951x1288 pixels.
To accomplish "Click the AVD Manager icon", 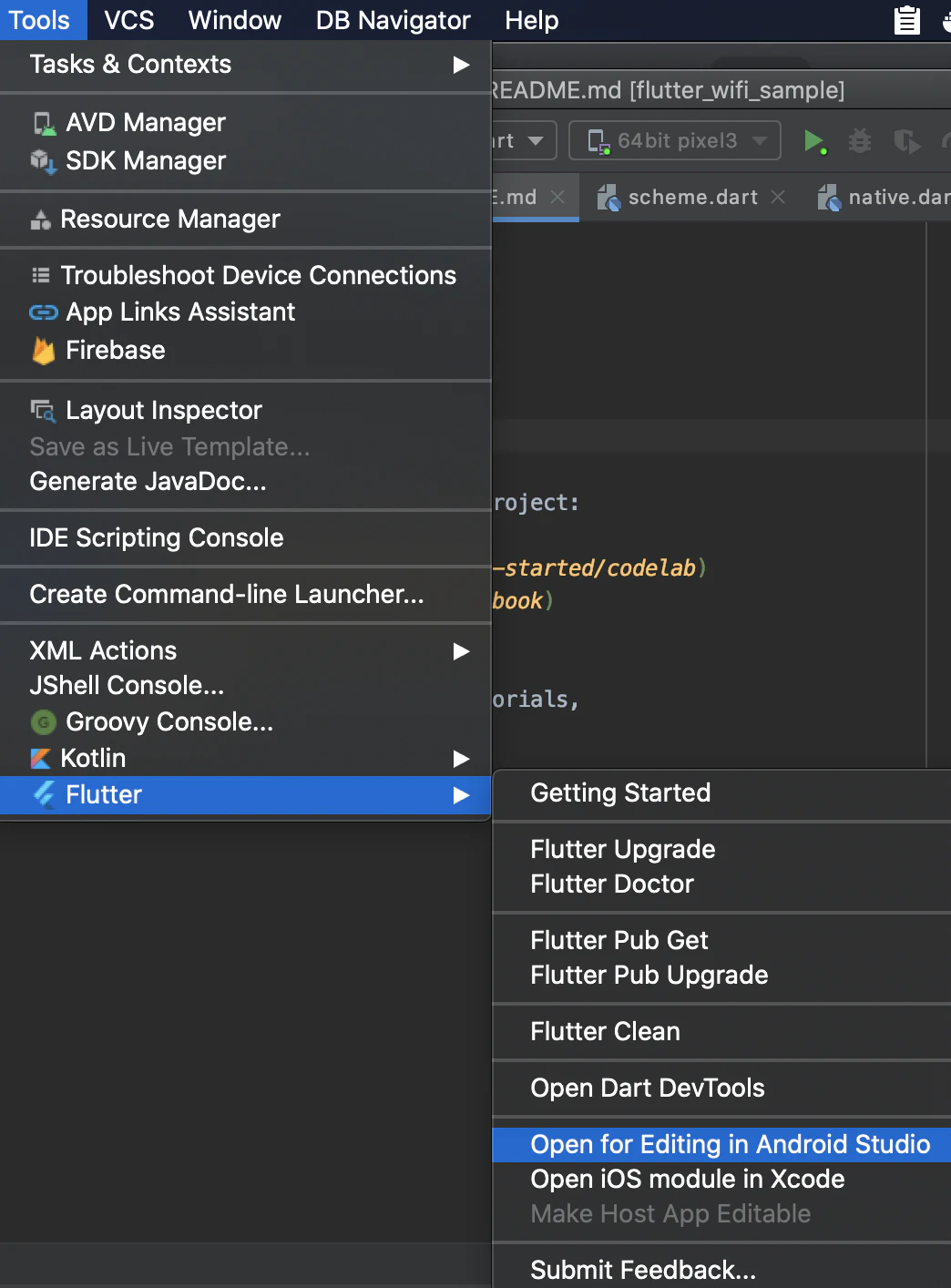I will click(x=43, y=123).
